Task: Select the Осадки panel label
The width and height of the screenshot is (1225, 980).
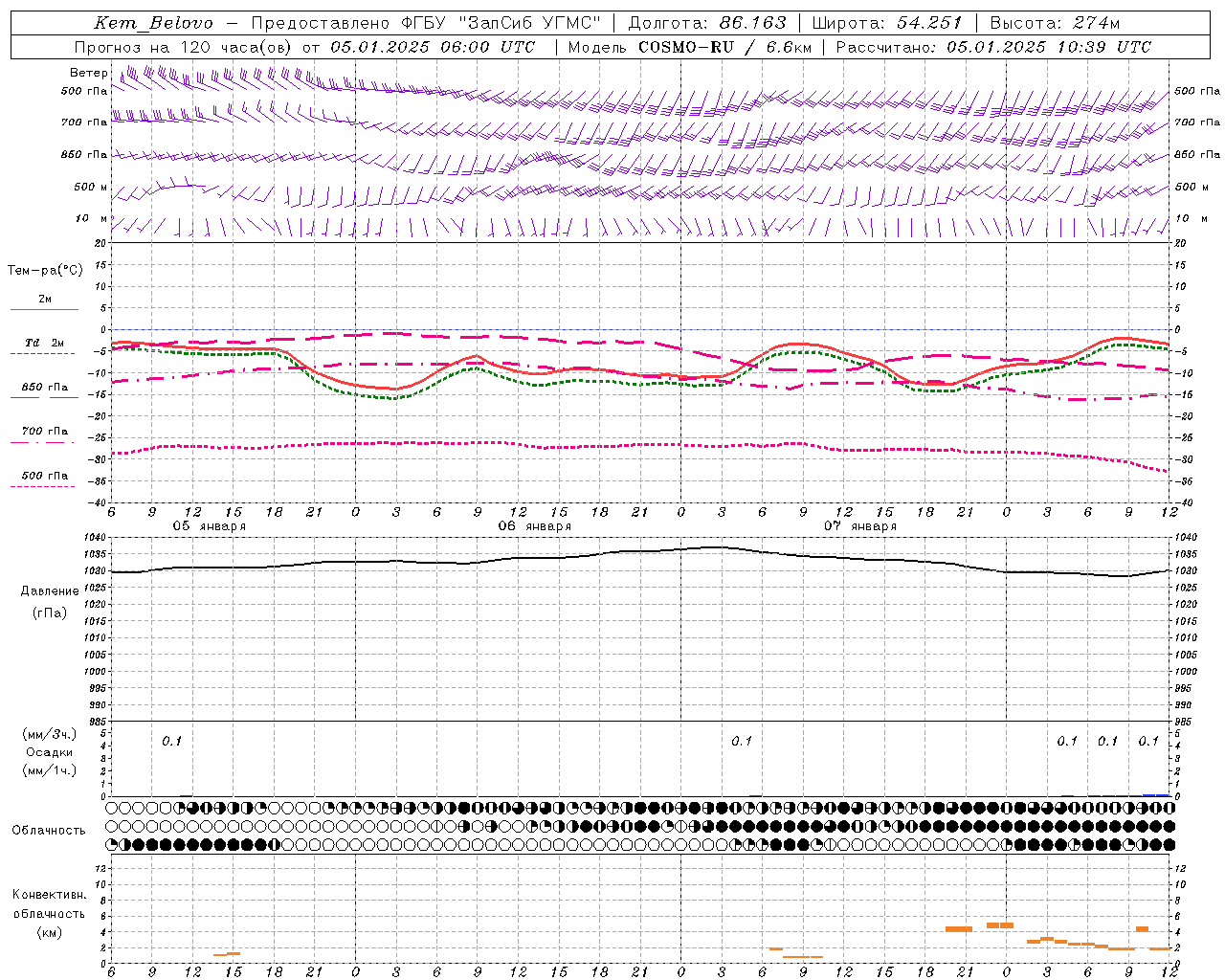Action: pyautogui.click(x=50, y=752)
